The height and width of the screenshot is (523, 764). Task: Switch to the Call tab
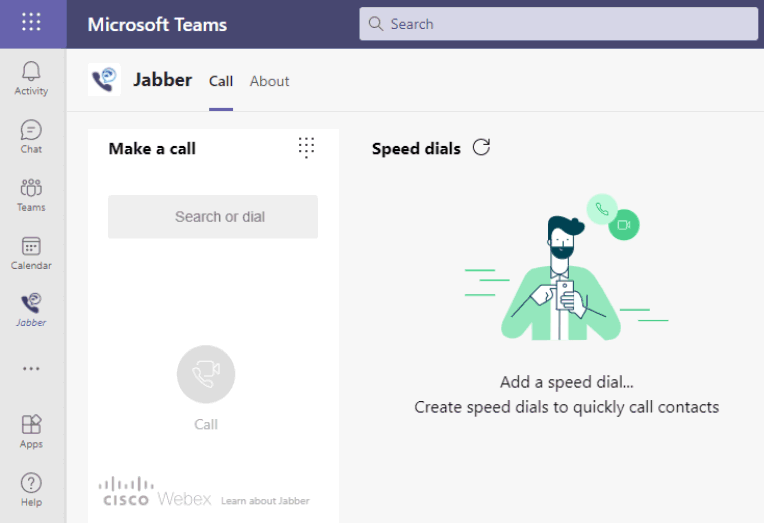221,81
